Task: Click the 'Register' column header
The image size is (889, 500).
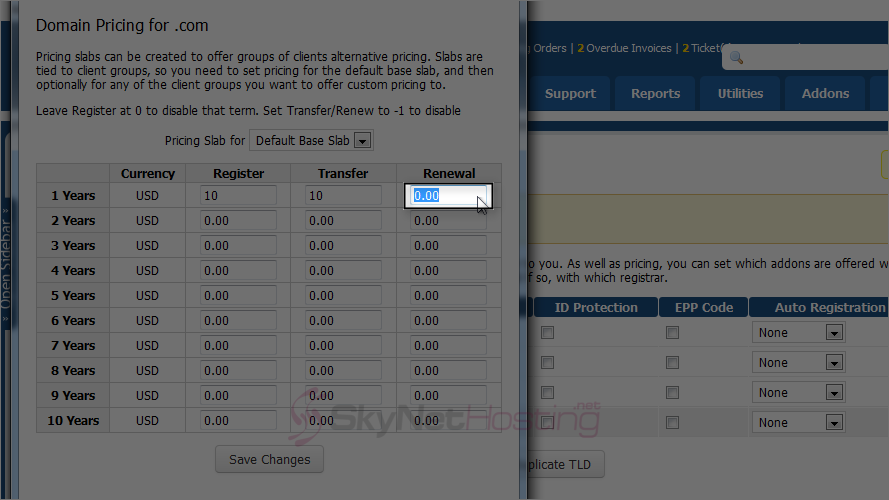Action: [238, 173]
